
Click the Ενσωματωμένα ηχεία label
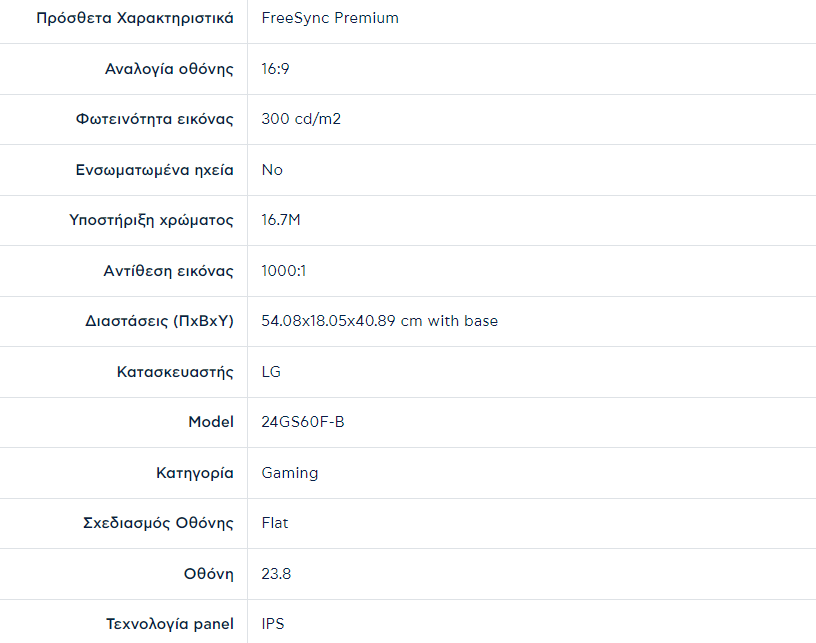154,170
